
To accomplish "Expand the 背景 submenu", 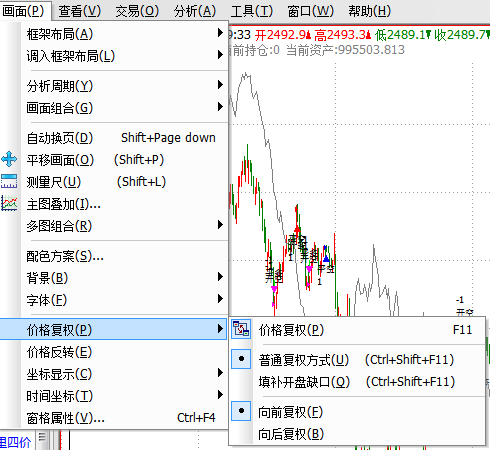I will tap(220, 277).
